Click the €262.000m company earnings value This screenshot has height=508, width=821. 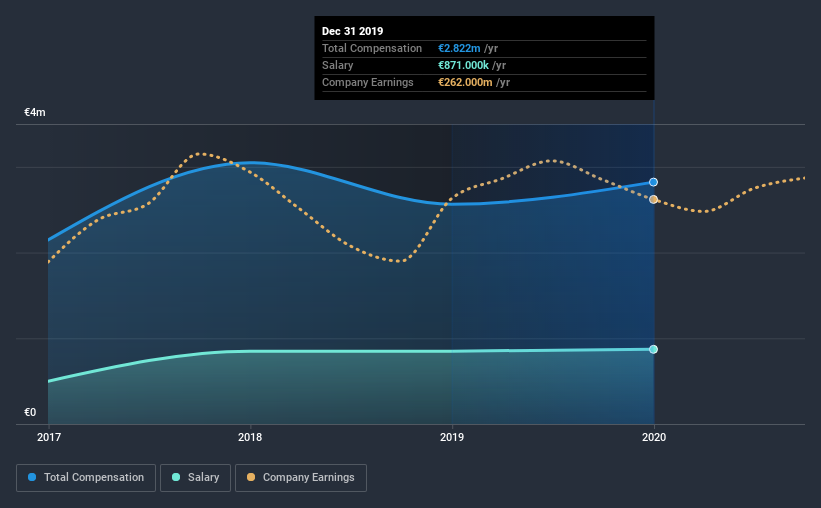tap(465, 82)
